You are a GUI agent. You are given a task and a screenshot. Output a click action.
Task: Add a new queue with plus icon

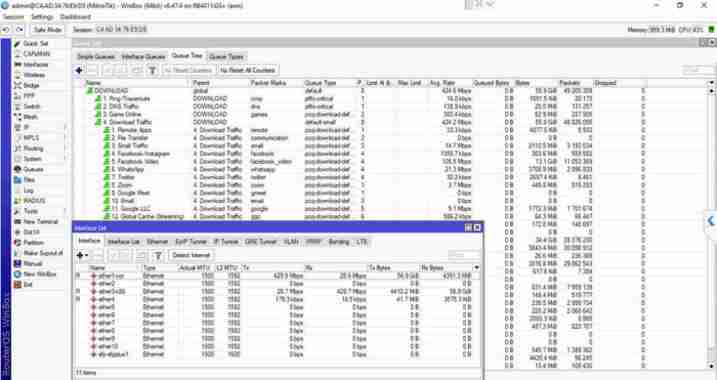point(79,70)
